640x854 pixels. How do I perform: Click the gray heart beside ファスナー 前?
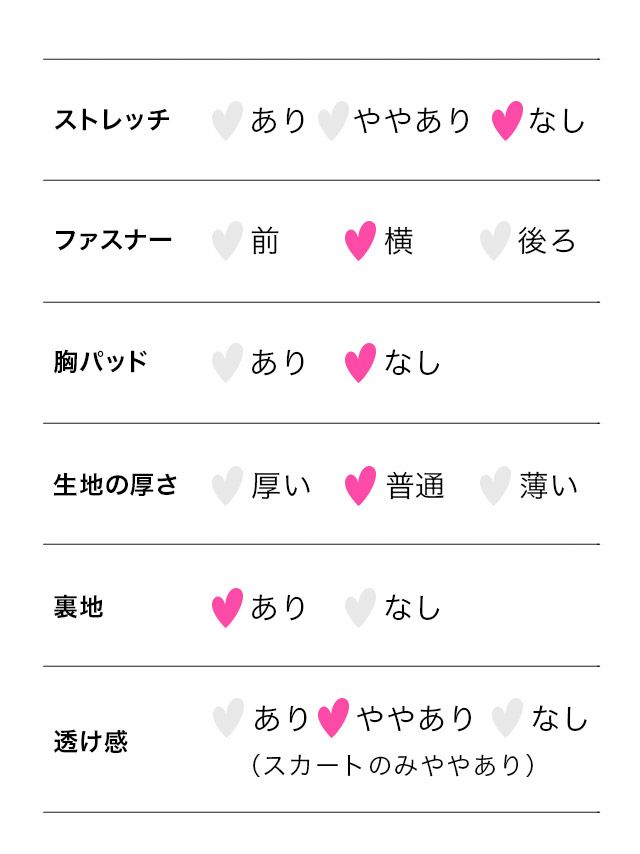pos(228,242)
